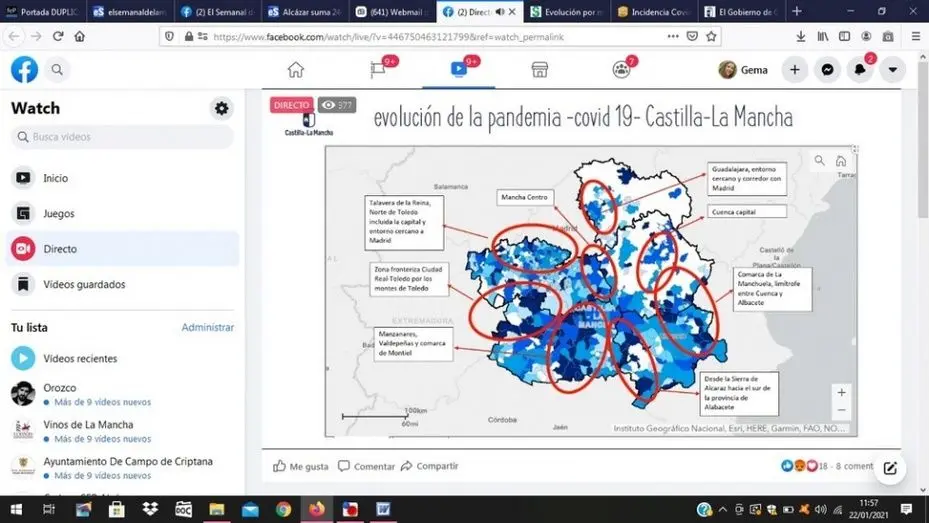Open the Pages flag icon
This screenshot has width=929, height=523.
click(x=378, y=70)
